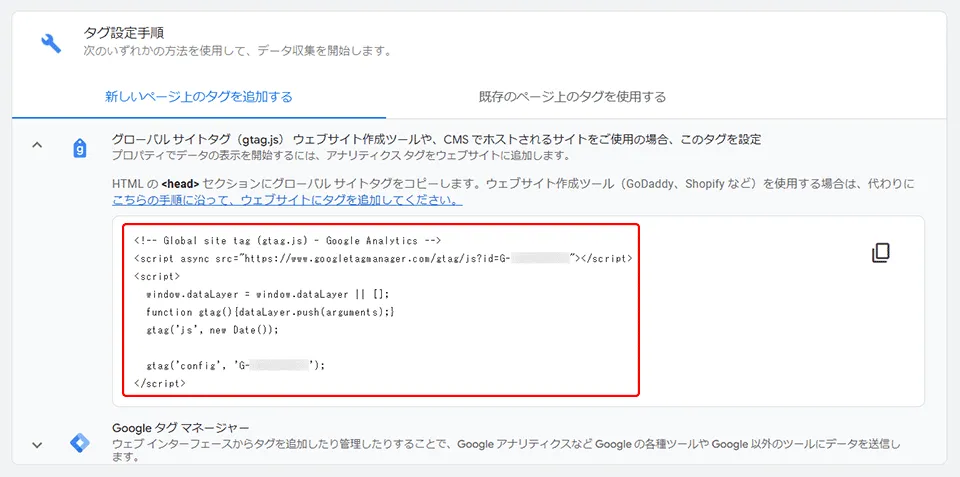Switch to 既存のページ上のタグを使用する tab

pos(572,97)
